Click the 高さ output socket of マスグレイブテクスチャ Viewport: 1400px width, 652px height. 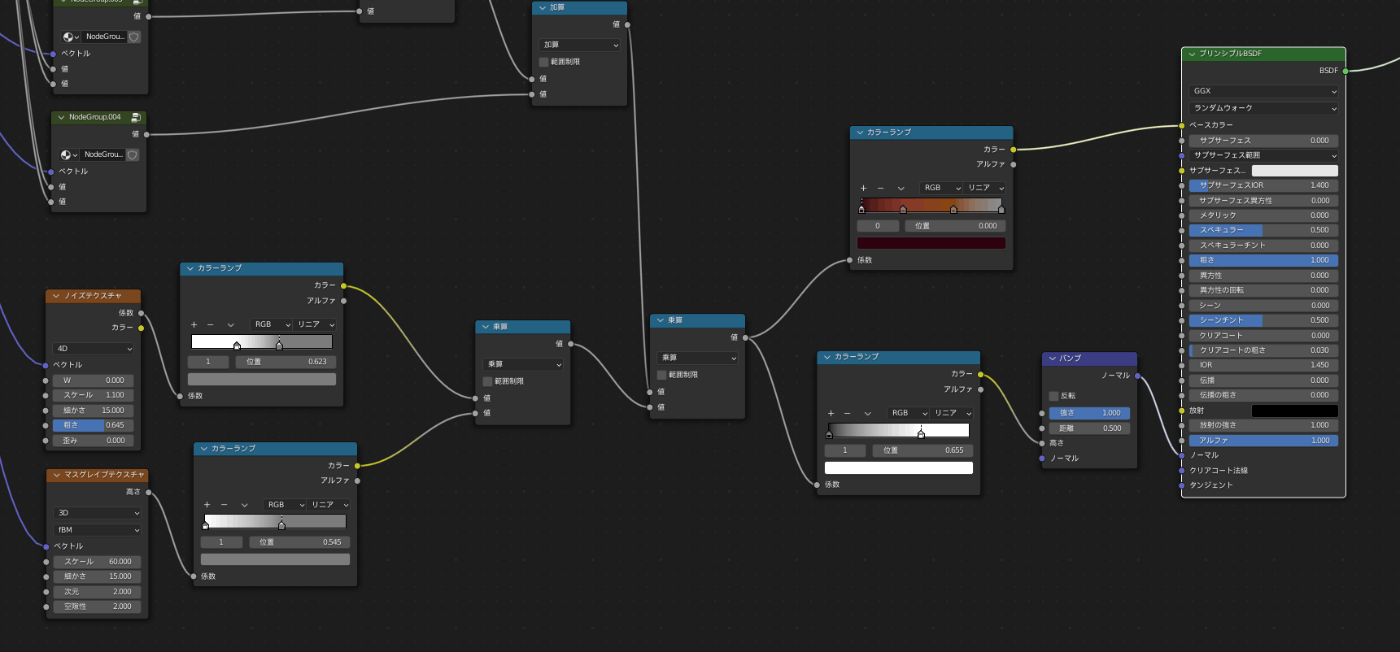pyautogui.click(x=148, y=492)
